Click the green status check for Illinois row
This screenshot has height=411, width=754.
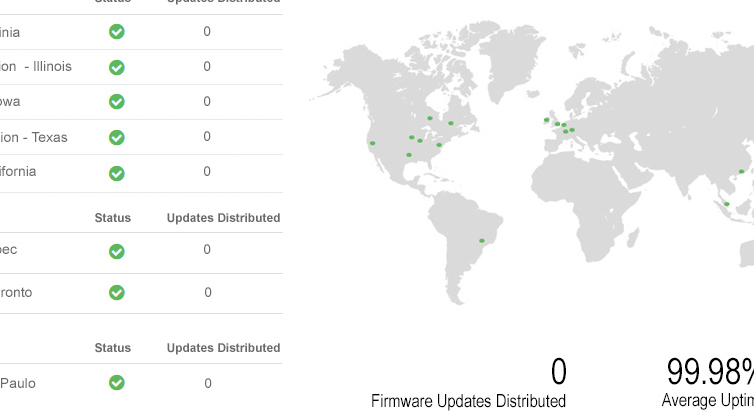[x=117, y=67]
